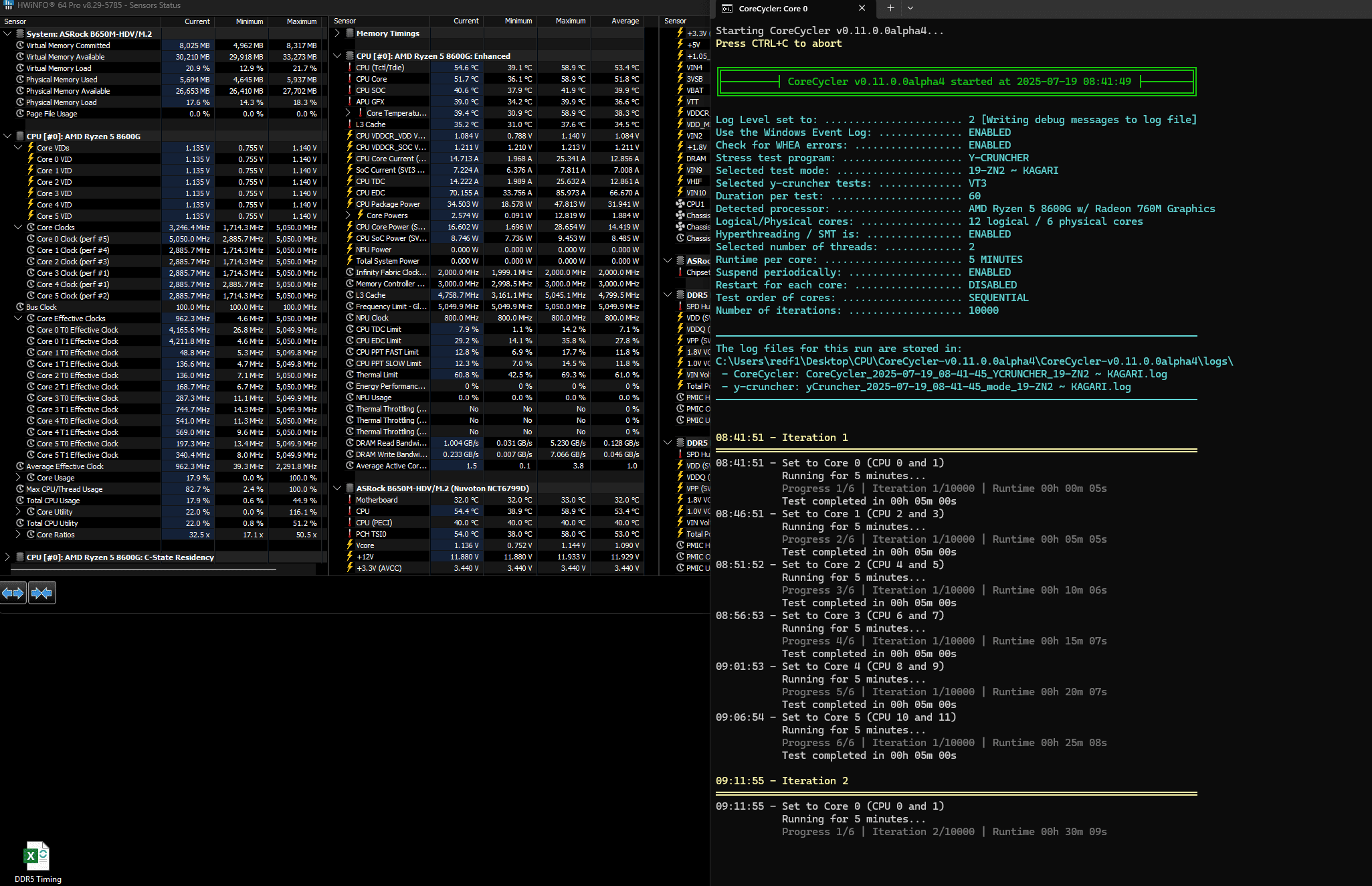This screenshot has height=886, width=1372.
Task: Open the terminal profiles dropdown chevron
Action: pos(910,8)
